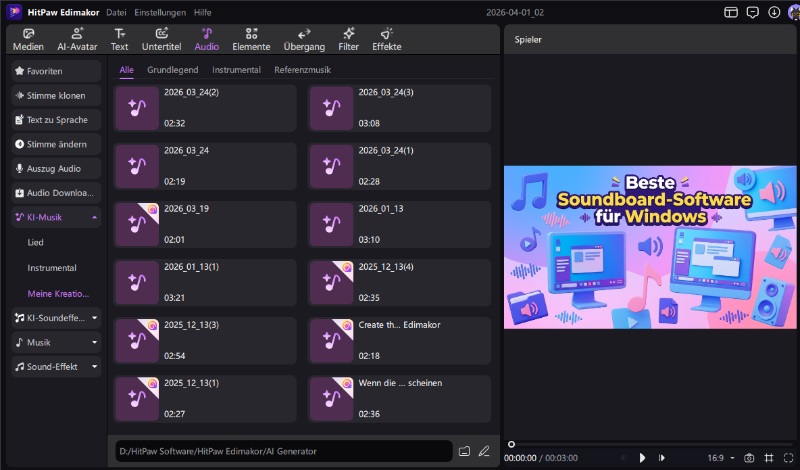
Task: Open Stimme klonen in sidebar
Action: (x=56, y=95)
